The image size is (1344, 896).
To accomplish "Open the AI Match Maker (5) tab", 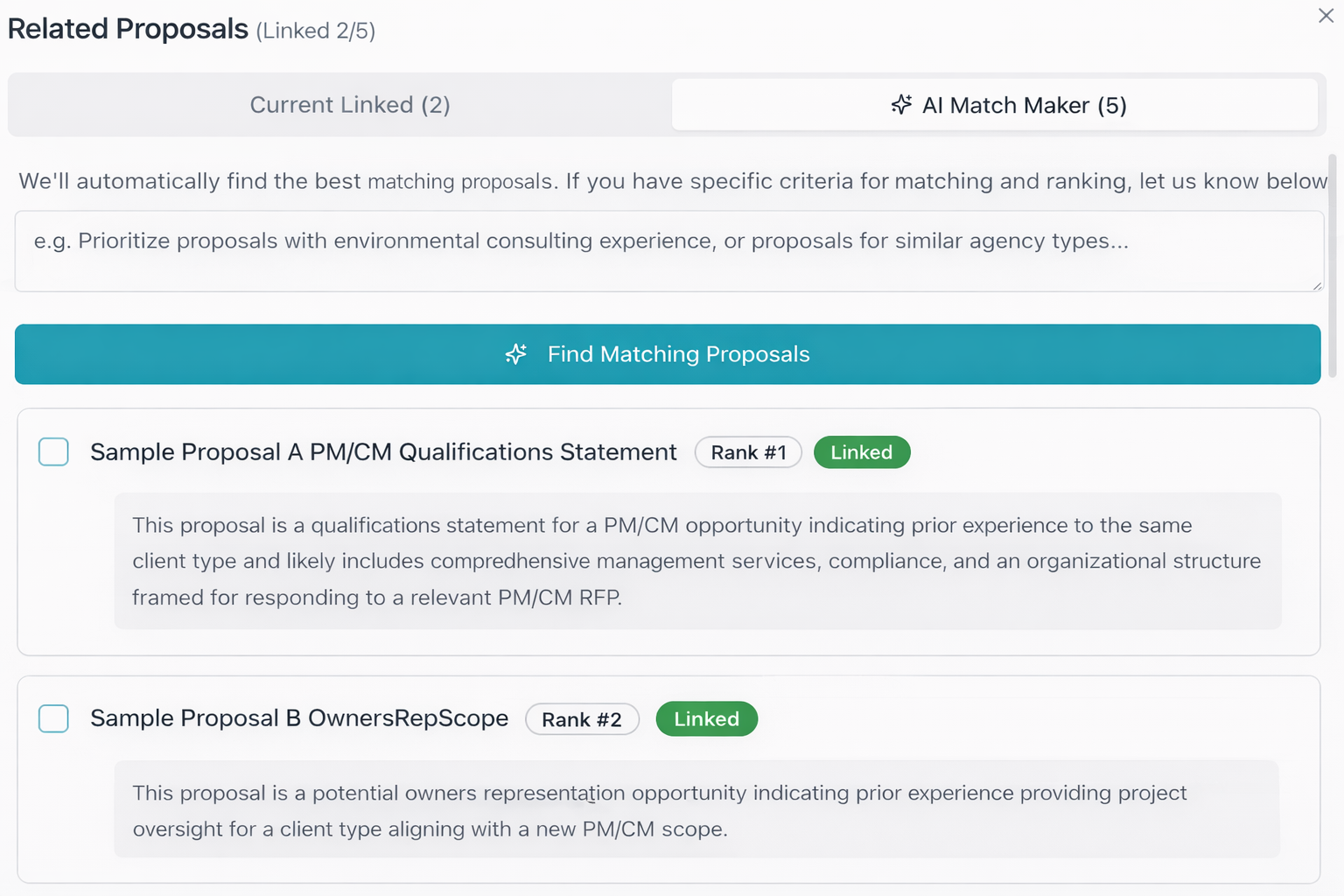I will click(995, 105).
